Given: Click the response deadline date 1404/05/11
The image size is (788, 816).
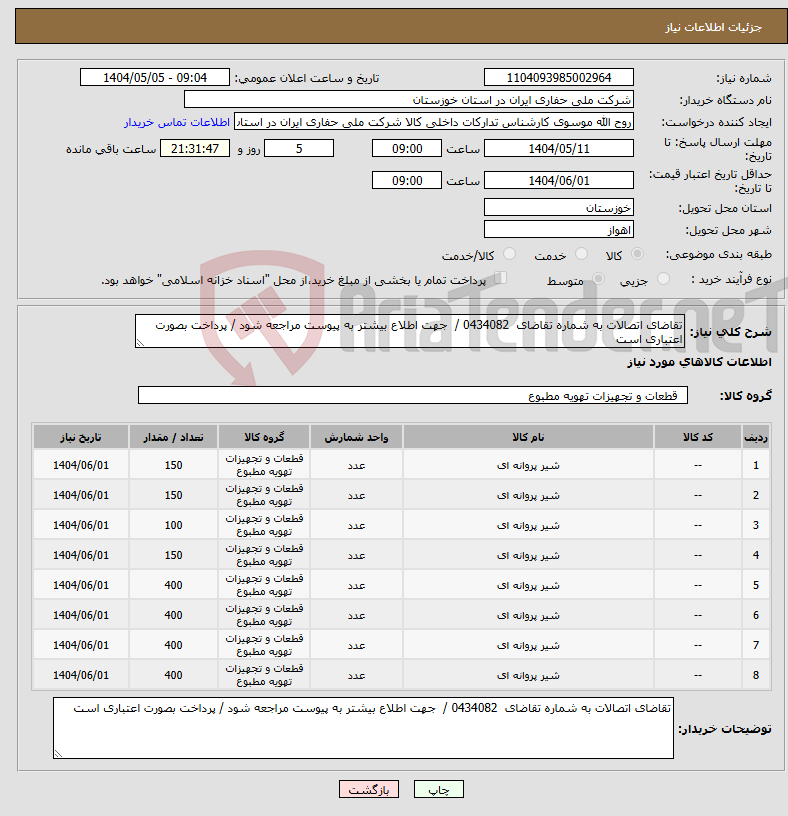Looking at the screenshot, I should coord(558,149).
